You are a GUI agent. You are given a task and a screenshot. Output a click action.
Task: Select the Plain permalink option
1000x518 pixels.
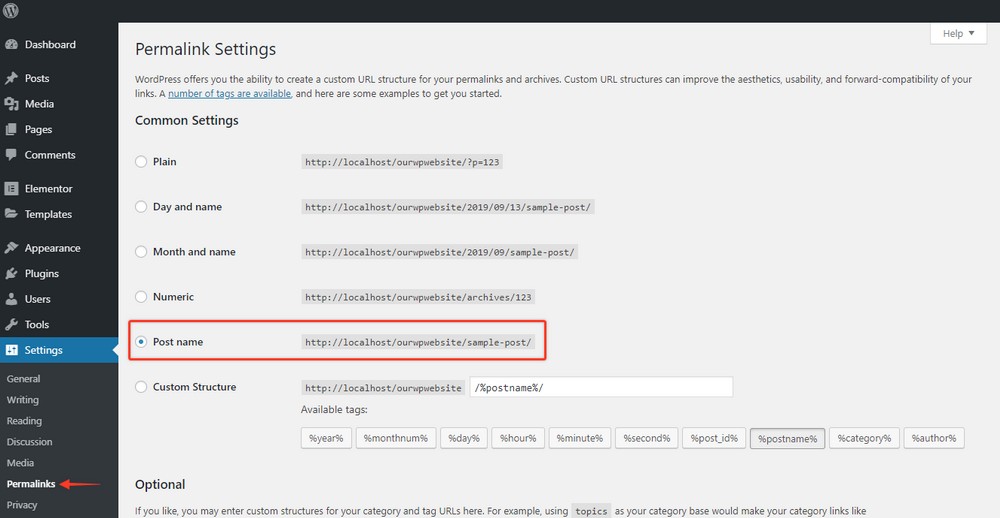point(141,162)
